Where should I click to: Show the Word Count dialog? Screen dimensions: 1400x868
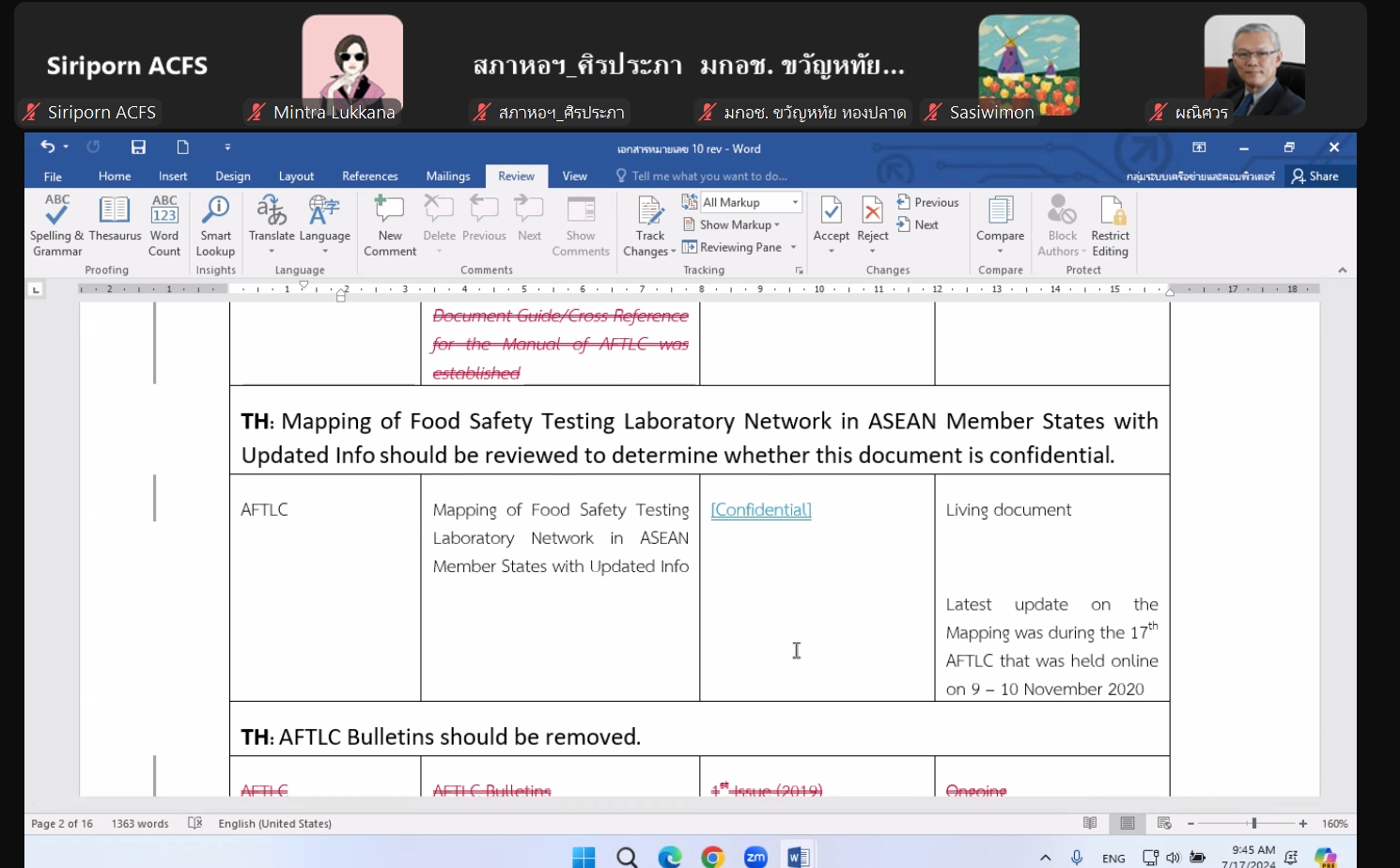164,224
